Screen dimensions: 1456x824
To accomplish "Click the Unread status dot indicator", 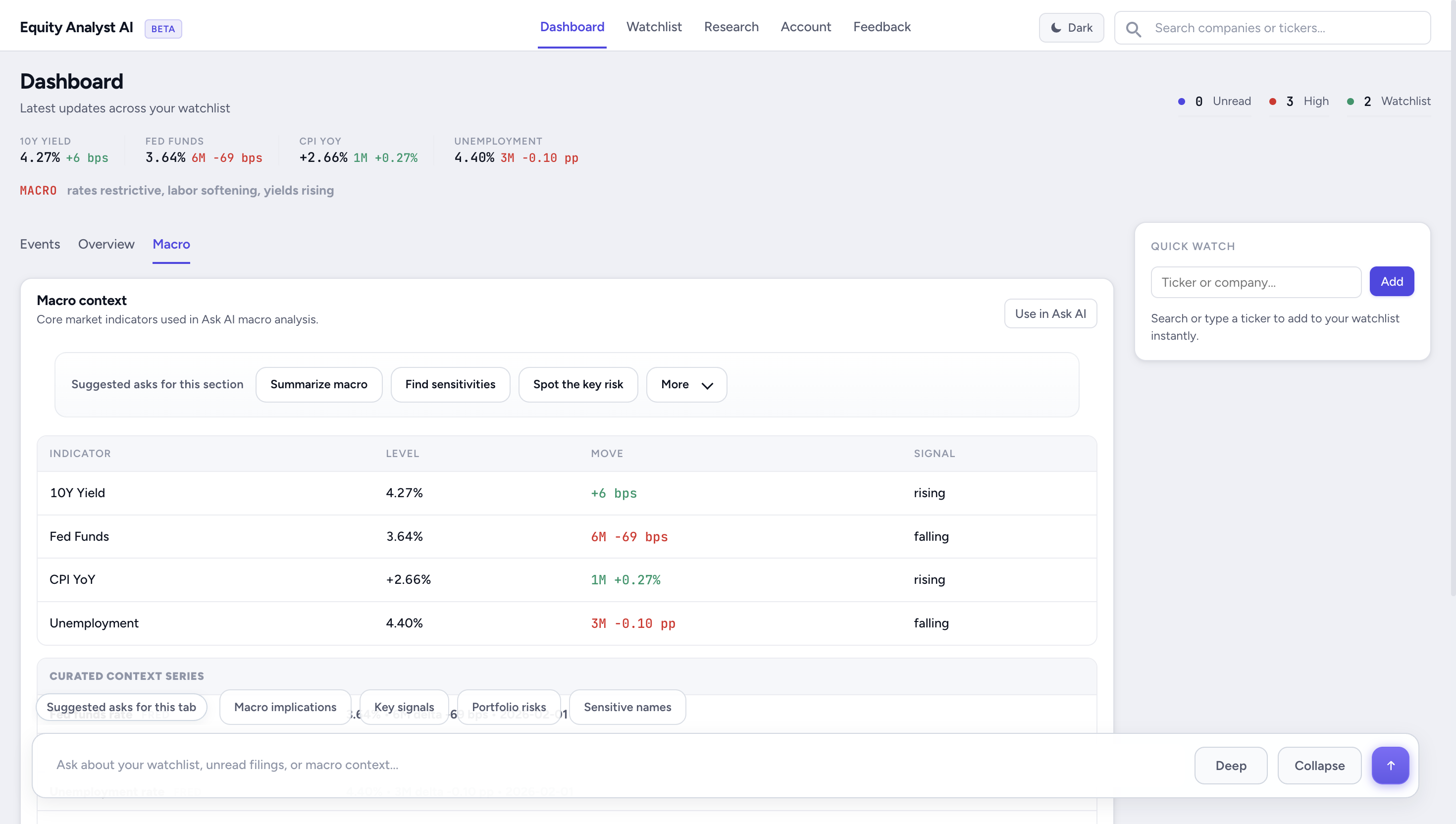I will point(1182,102).
